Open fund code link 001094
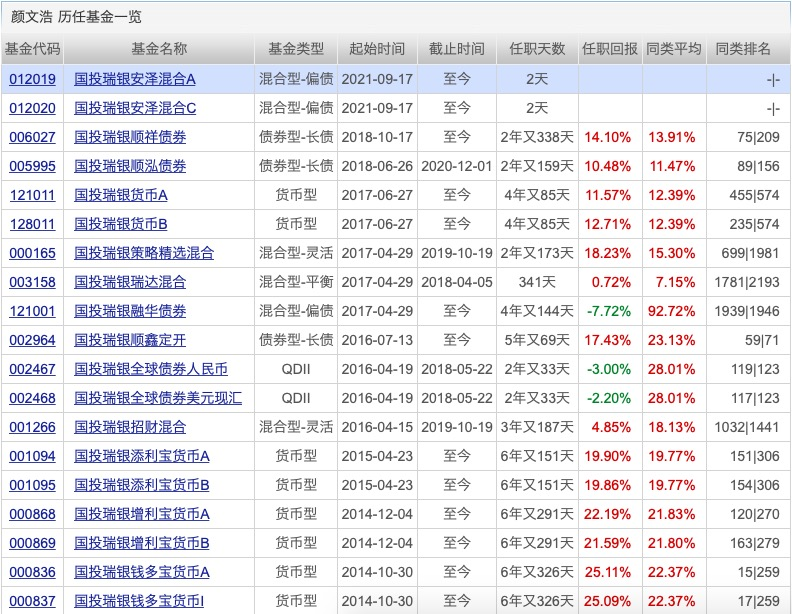792x614 pixels. point(32,456)
